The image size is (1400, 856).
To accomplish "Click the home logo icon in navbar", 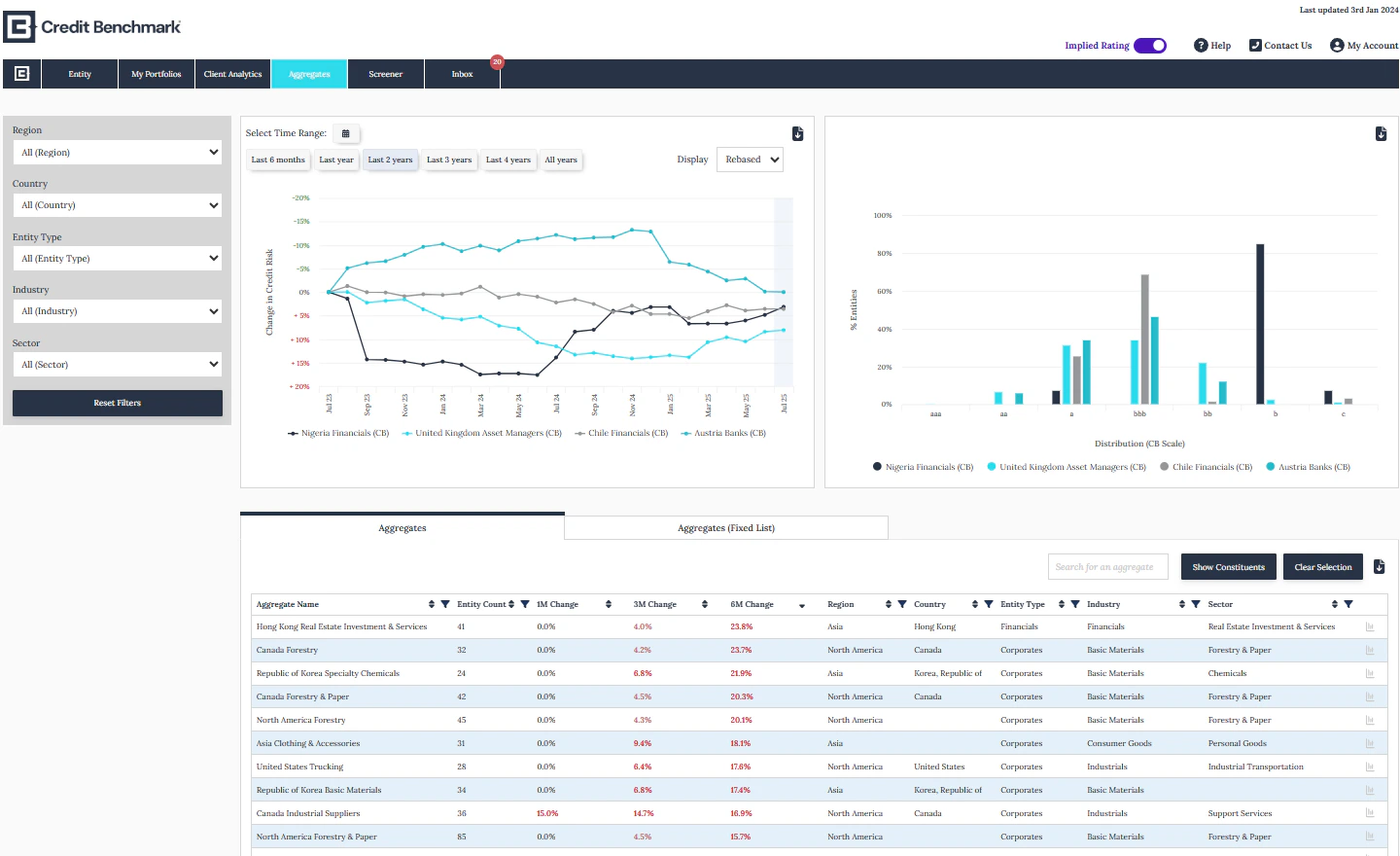I will [x=21, y=74].
